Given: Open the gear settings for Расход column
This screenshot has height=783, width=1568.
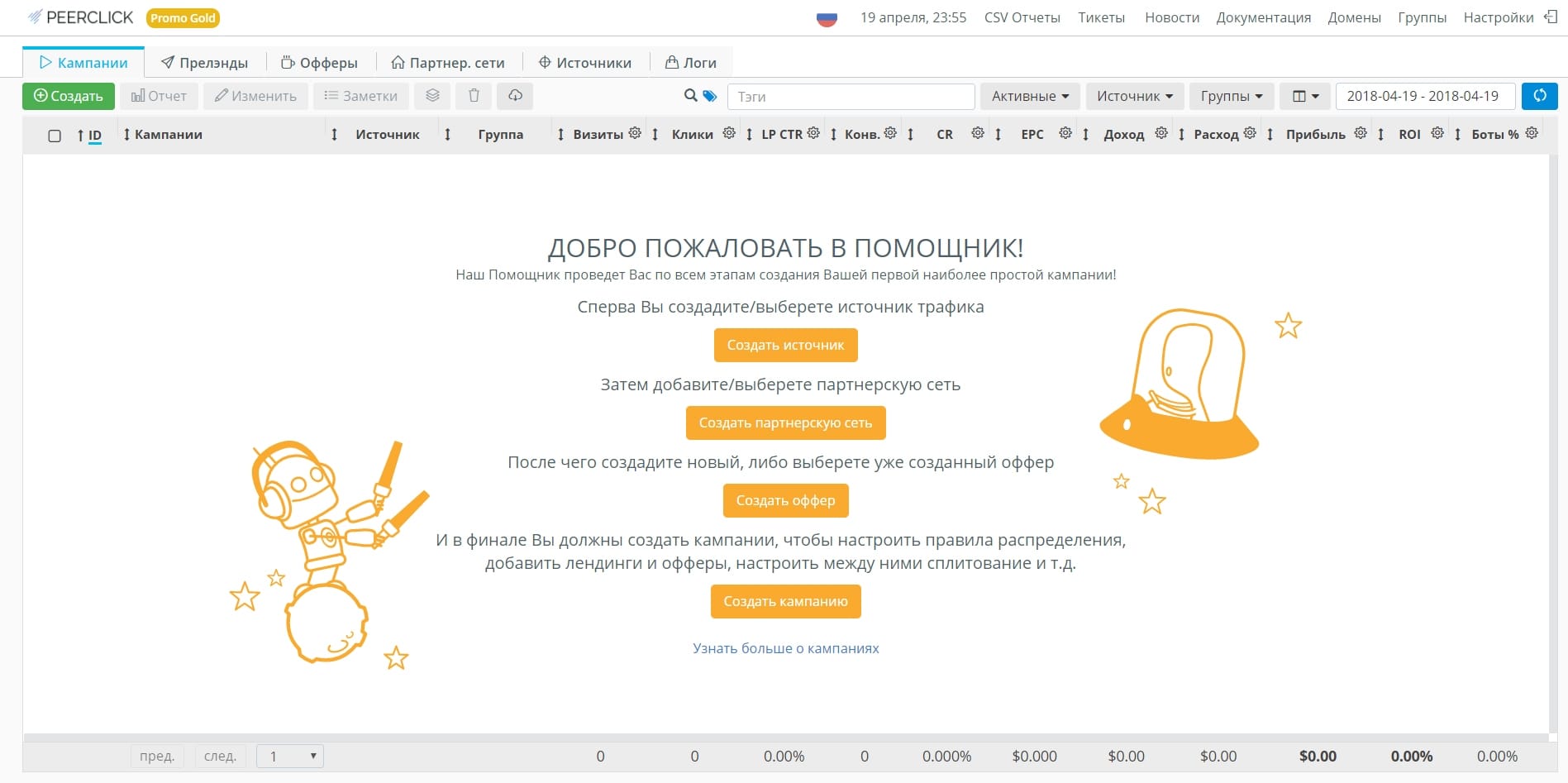Looking at the screenshot, I should 1250,133.
